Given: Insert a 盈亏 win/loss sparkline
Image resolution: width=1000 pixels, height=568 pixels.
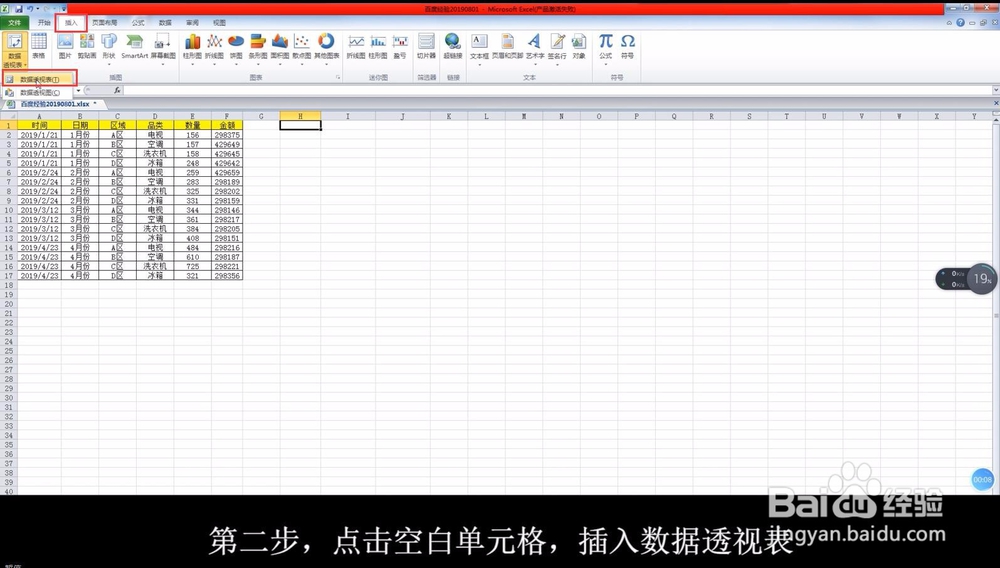Looking at the screenshot, I should click(400, 46).
